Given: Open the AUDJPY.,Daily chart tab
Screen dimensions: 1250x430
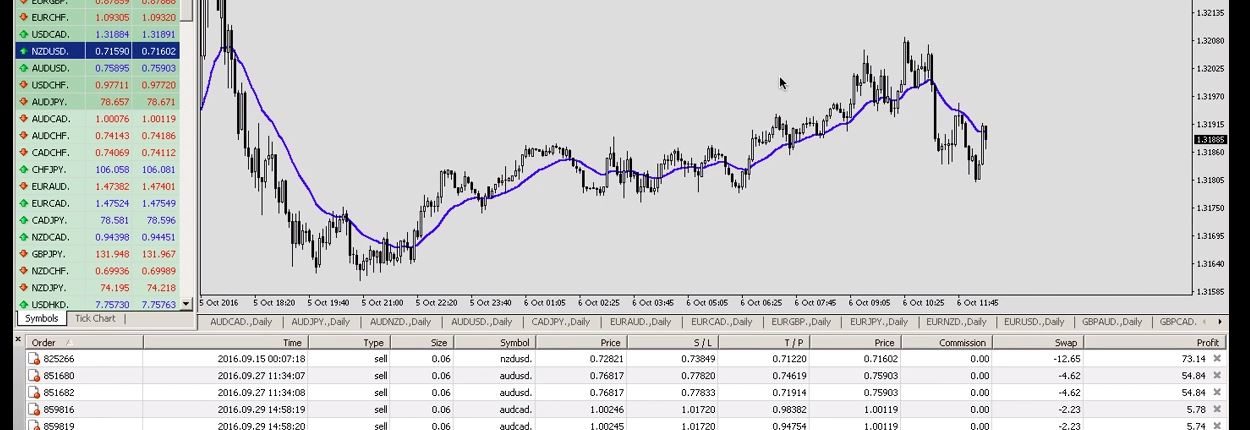Looking at the screenshot, I should click(320, 322).
